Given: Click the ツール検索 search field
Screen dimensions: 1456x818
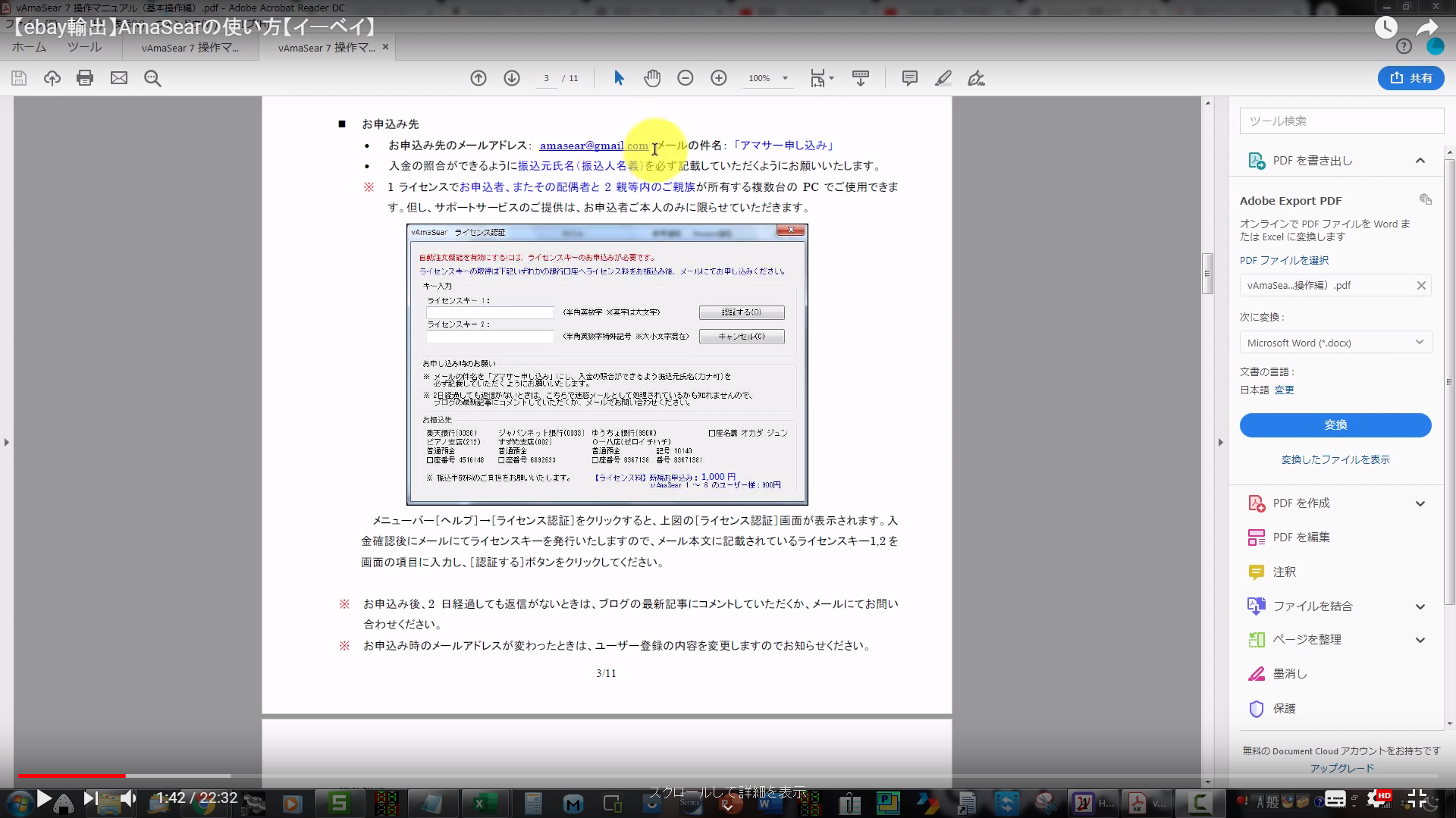Looking at the screenshot, I should point(1341,121).
